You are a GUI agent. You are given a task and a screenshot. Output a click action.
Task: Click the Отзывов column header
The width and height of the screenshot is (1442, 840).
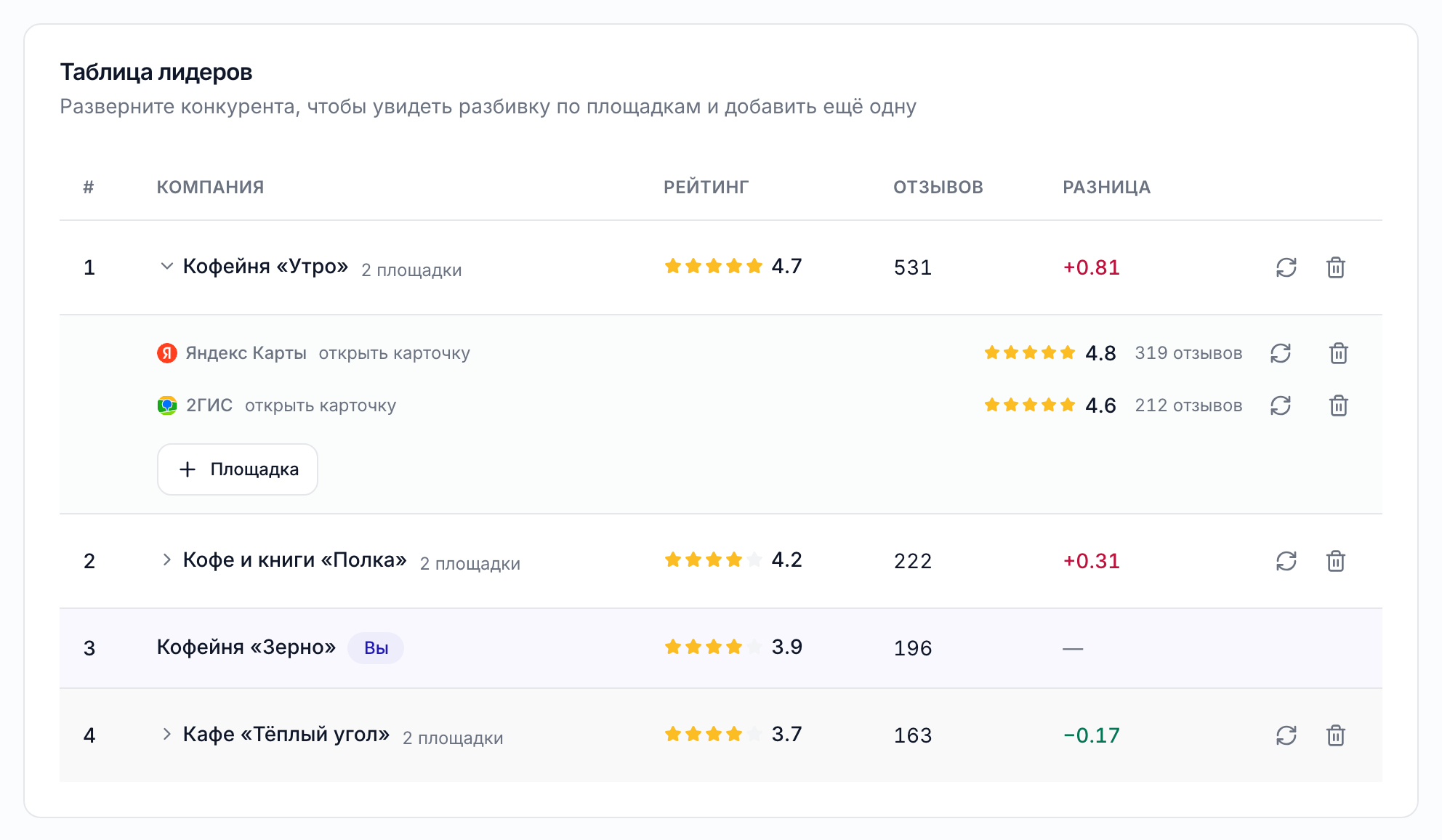[938, 187]
